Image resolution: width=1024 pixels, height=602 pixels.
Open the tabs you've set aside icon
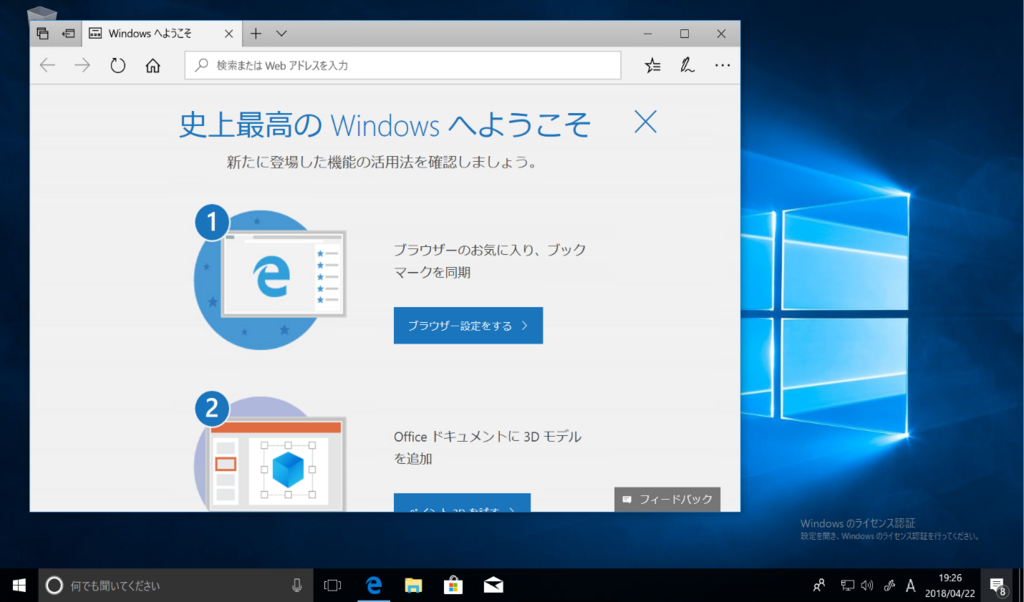tap(42, 34)
